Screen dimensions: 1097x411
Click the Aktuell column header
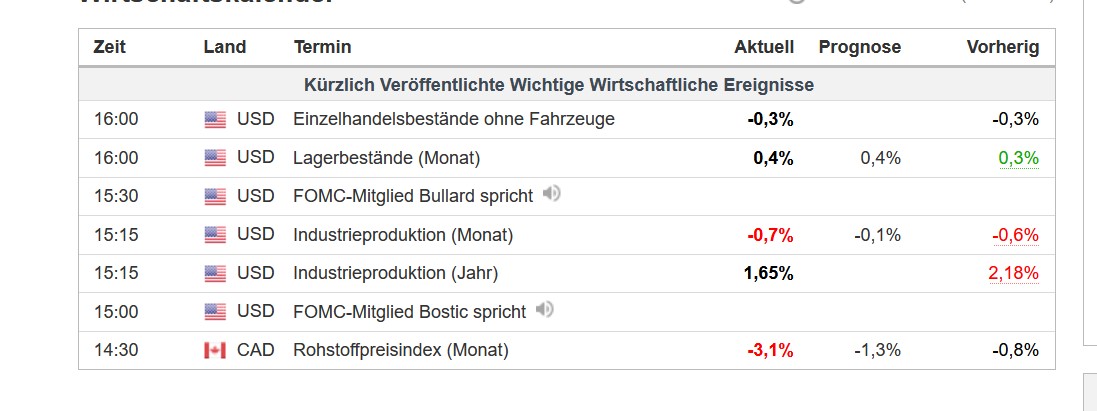pos(764,47)
